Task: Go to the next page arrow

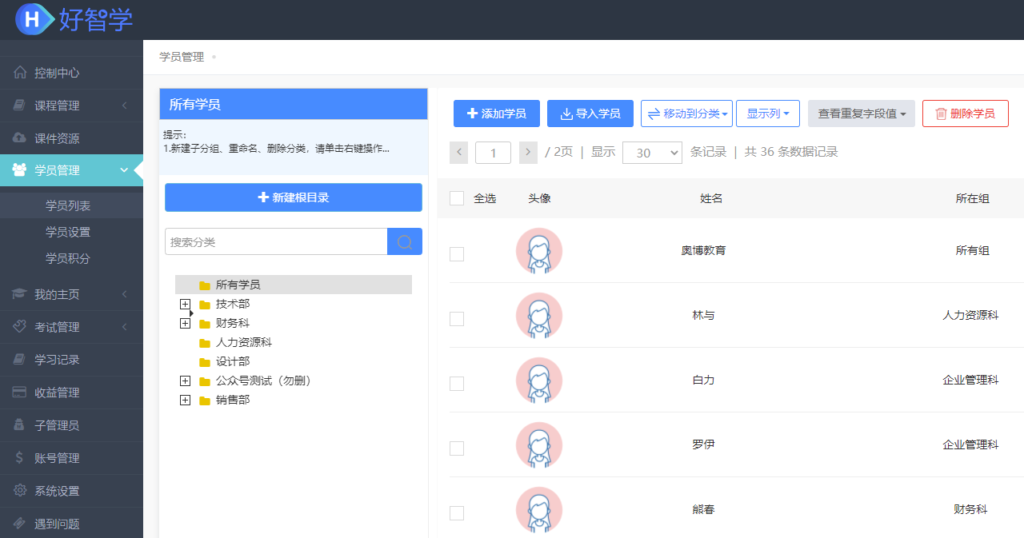Action: click(528, 152)
